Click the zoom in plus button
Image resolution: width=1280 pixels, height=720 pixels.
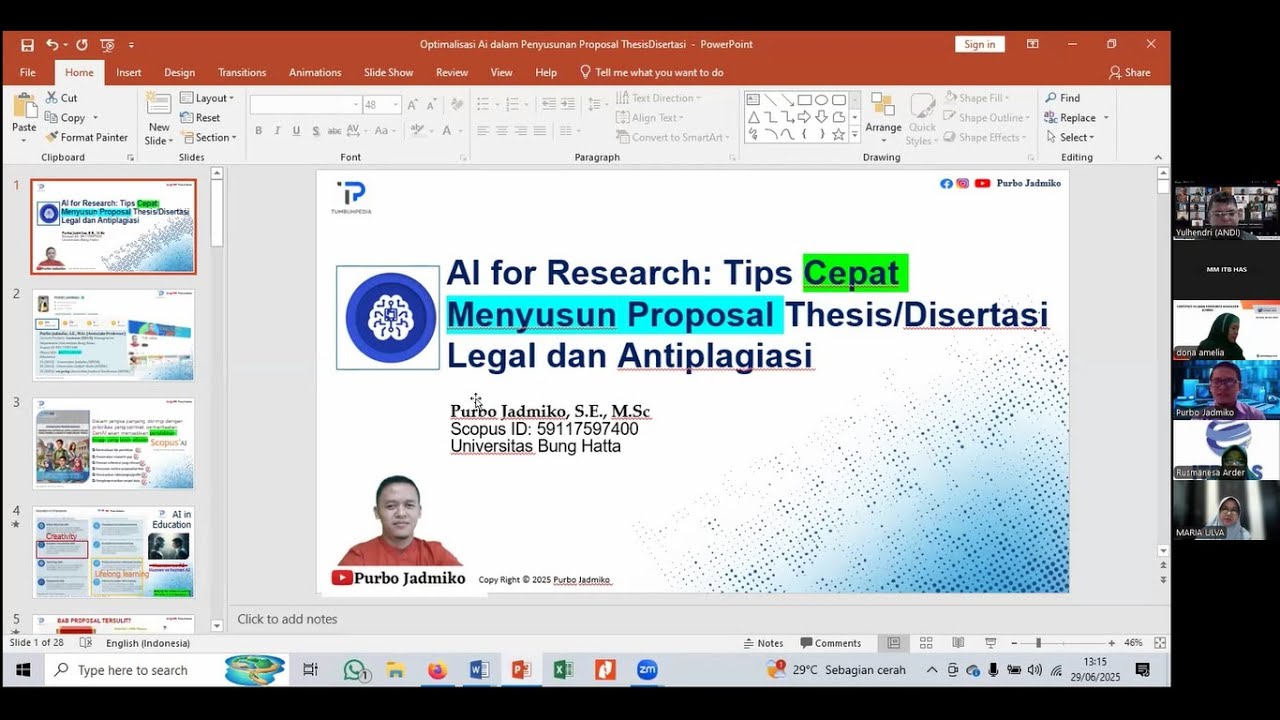click(1111, 643)
